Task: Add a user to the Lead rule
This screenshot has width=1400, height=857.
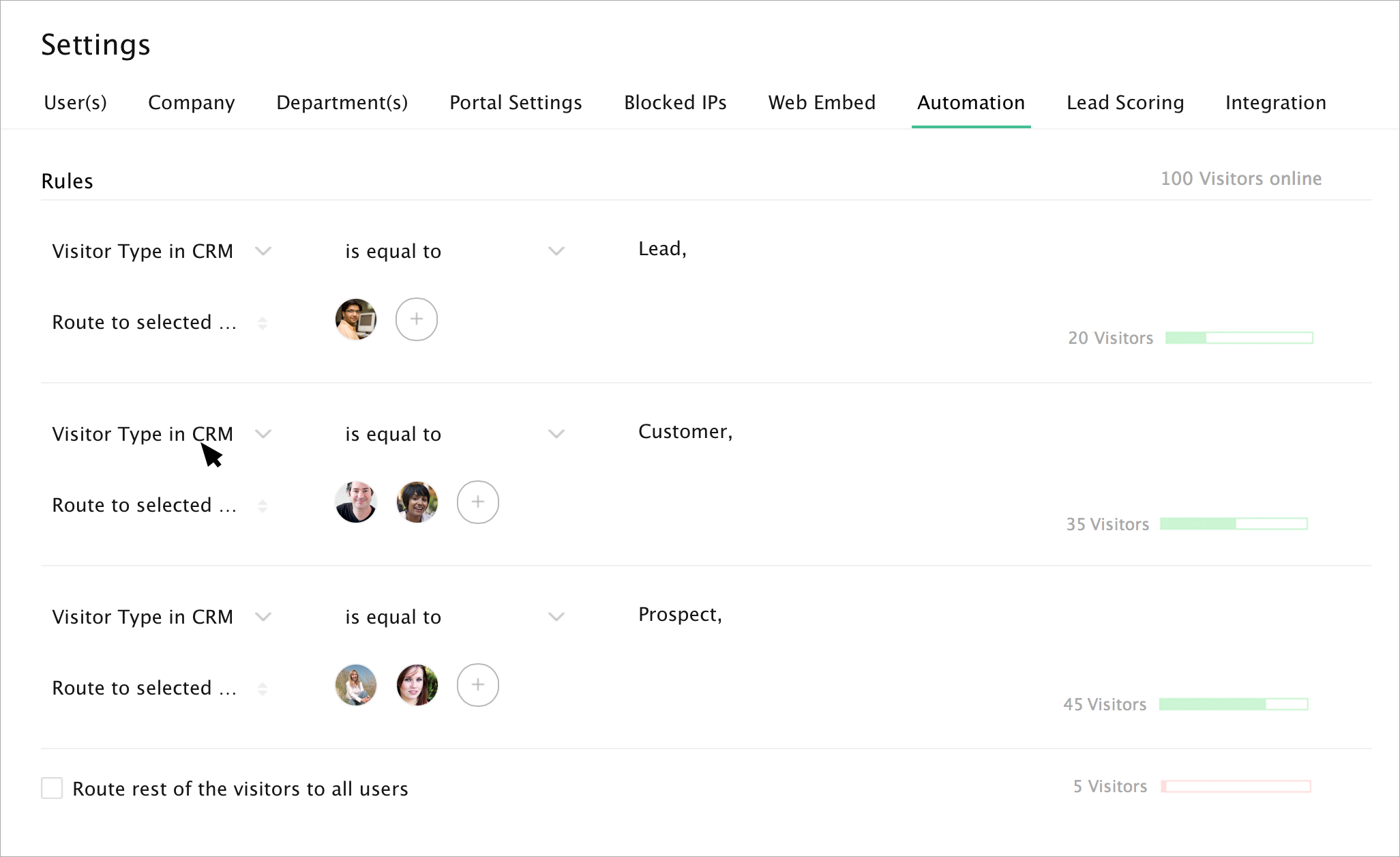Action: 416,319
